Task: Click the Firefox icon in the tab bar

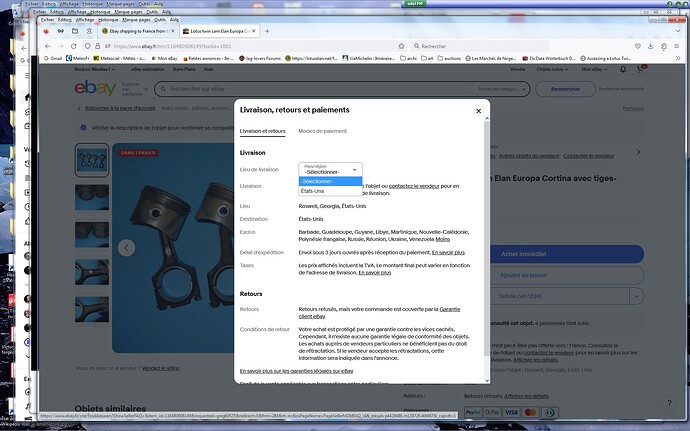Action: click(x=46, y=31)
